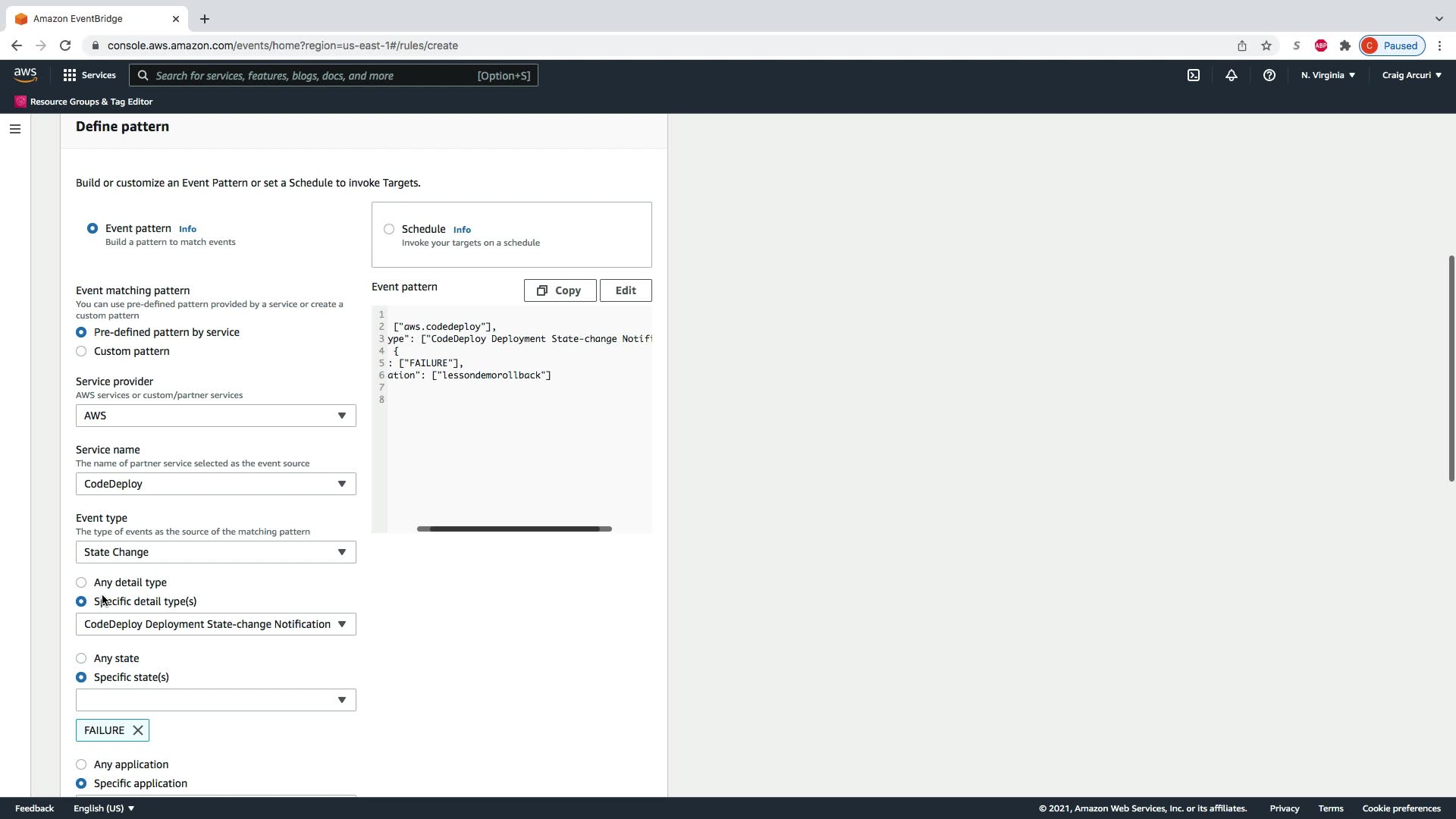Open the help question mark icon

click(x=1269, y=75)
